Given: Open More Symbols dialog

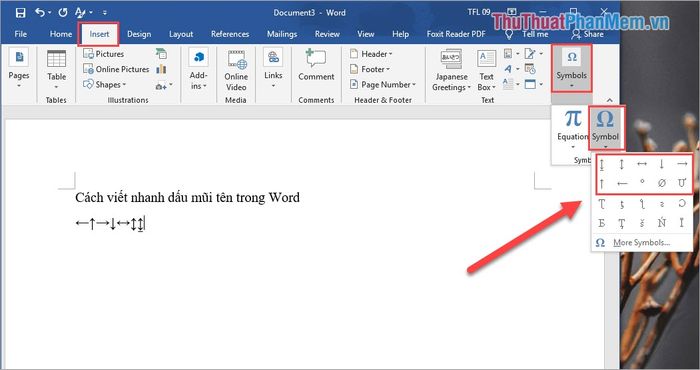Looking at the screenshot, I should click(x=633, y=243).
